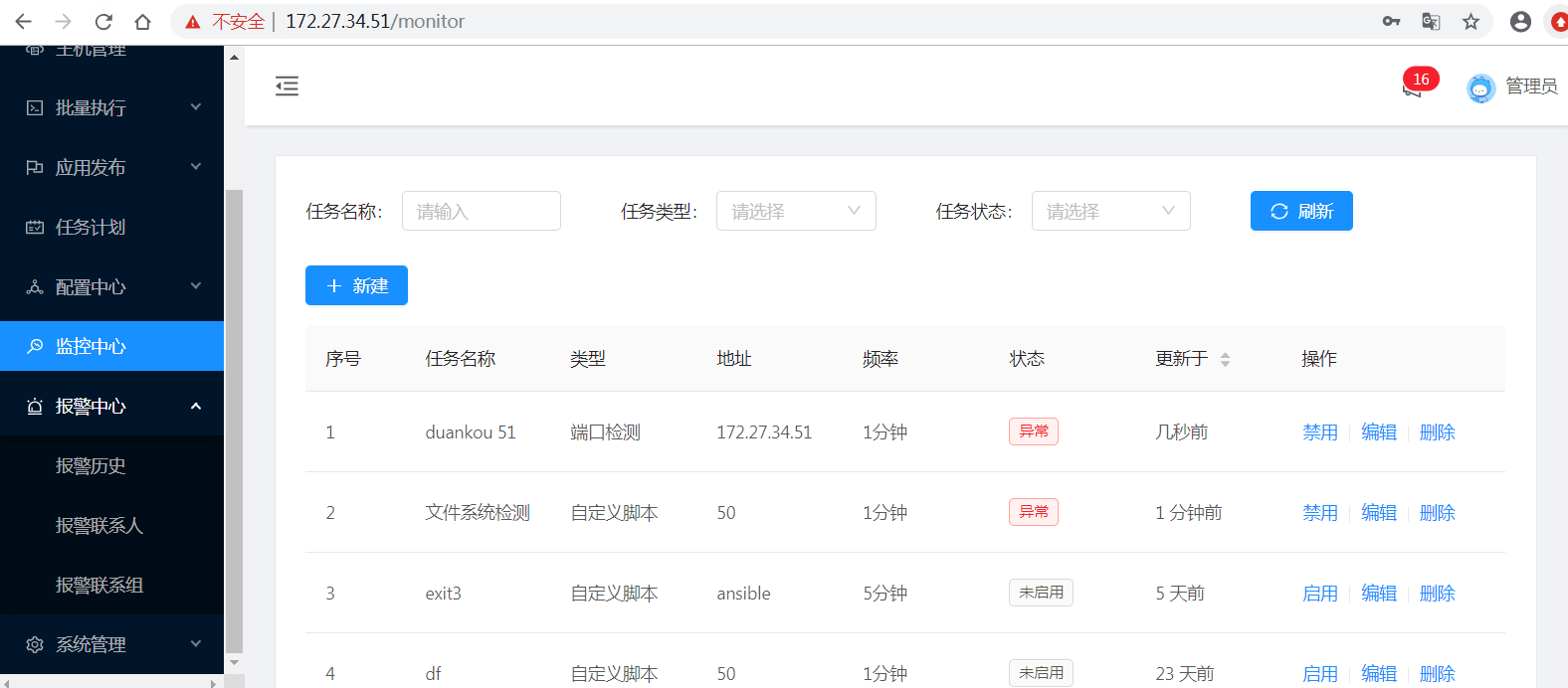Viewport: 1568px width, 688px height.
Task: Open 报警联系人 submenu item
Action: pyautogui.click(x=99, y=525)
